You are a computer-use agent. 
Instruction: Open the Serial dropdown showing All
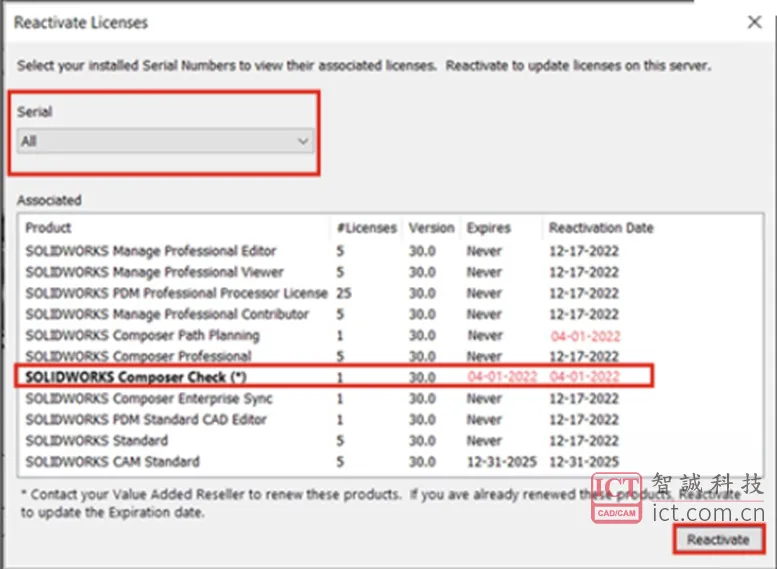[x=165, y=141]
